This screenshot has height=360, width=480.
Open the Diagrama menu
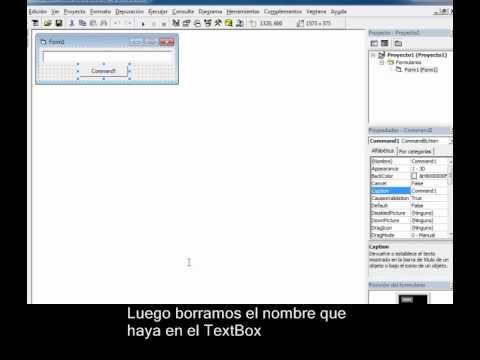point(210,12)
